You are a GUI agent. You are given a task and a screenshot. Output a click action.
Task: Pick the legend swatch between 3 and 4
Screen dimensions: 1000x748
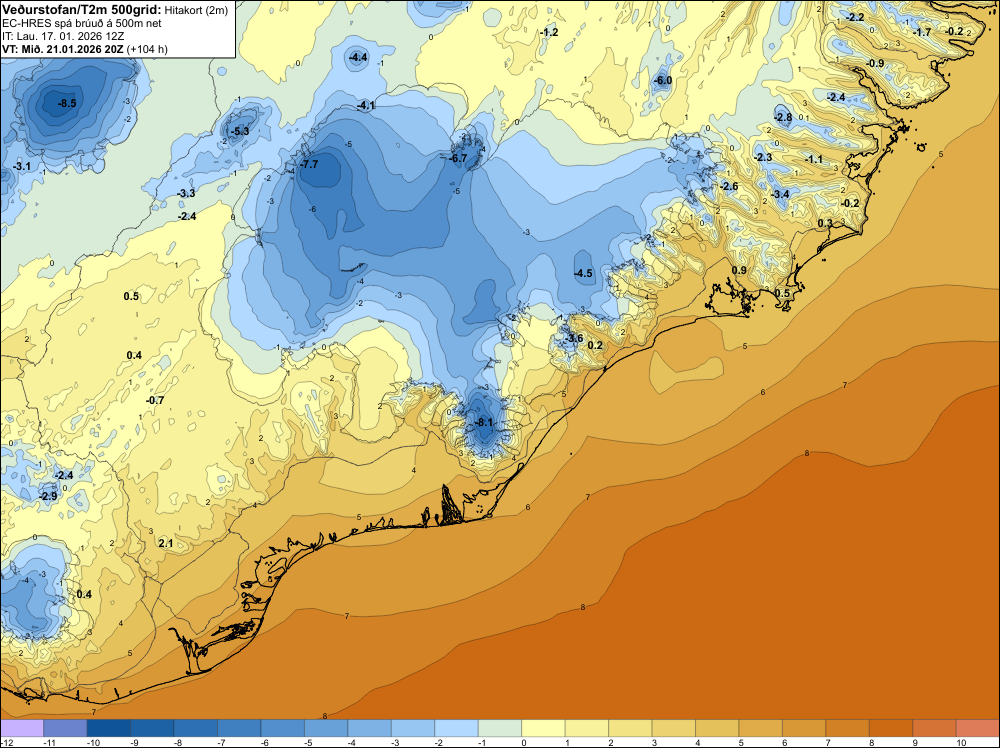[x=673, y=728]
